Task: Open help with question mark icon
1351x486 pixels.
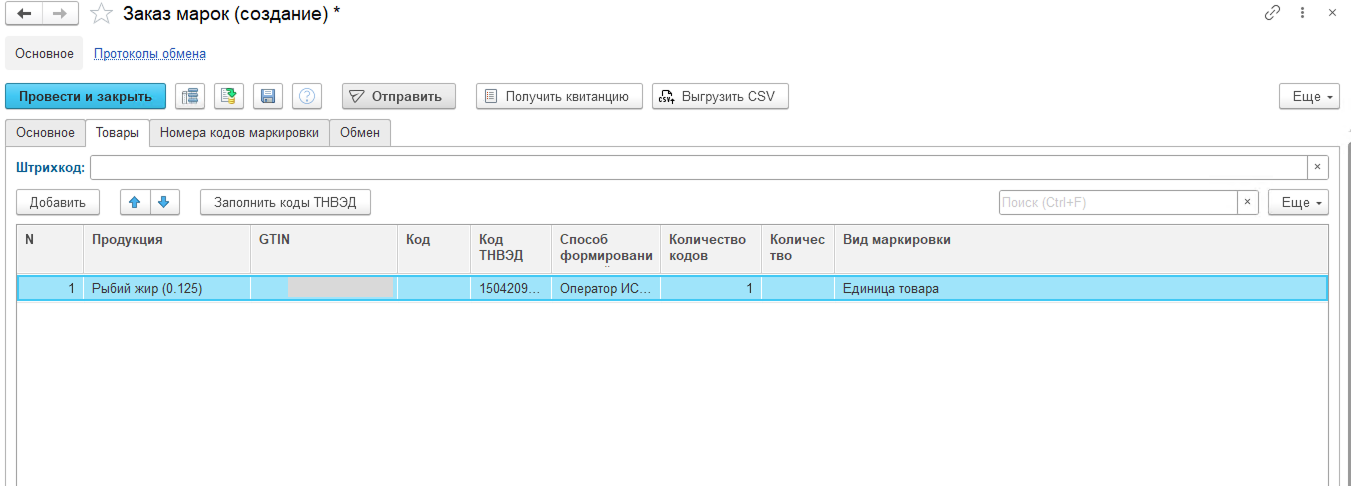Action: (x=307, y=96)
